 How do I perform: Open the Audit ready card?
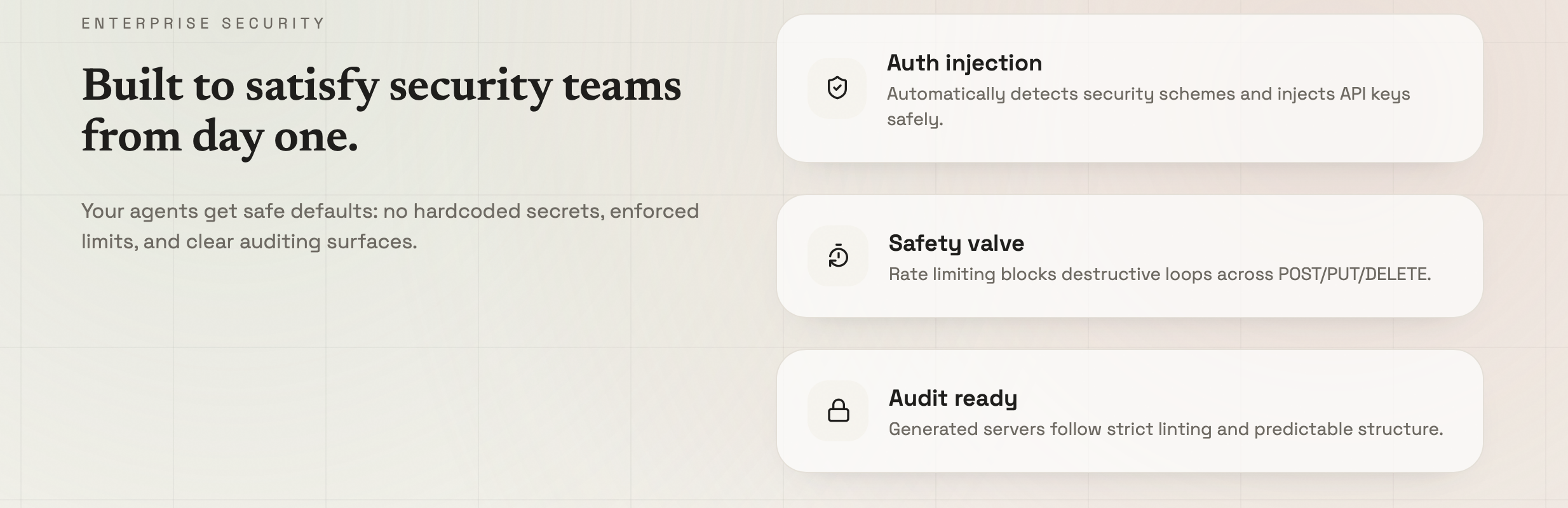pos(1130,411)
